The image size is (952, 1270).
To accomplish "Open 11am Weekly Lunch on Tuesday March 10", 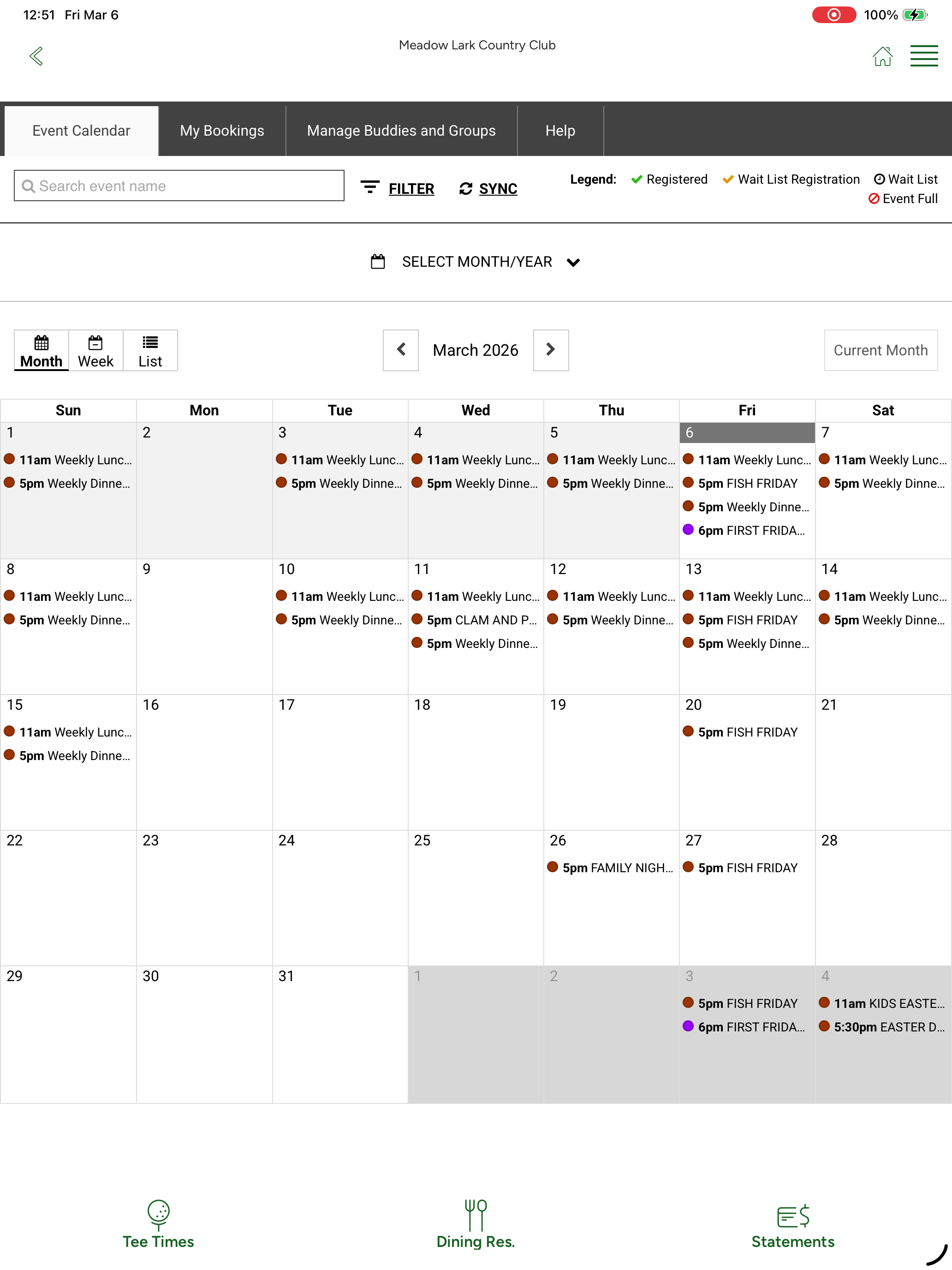I will point(340,597).
